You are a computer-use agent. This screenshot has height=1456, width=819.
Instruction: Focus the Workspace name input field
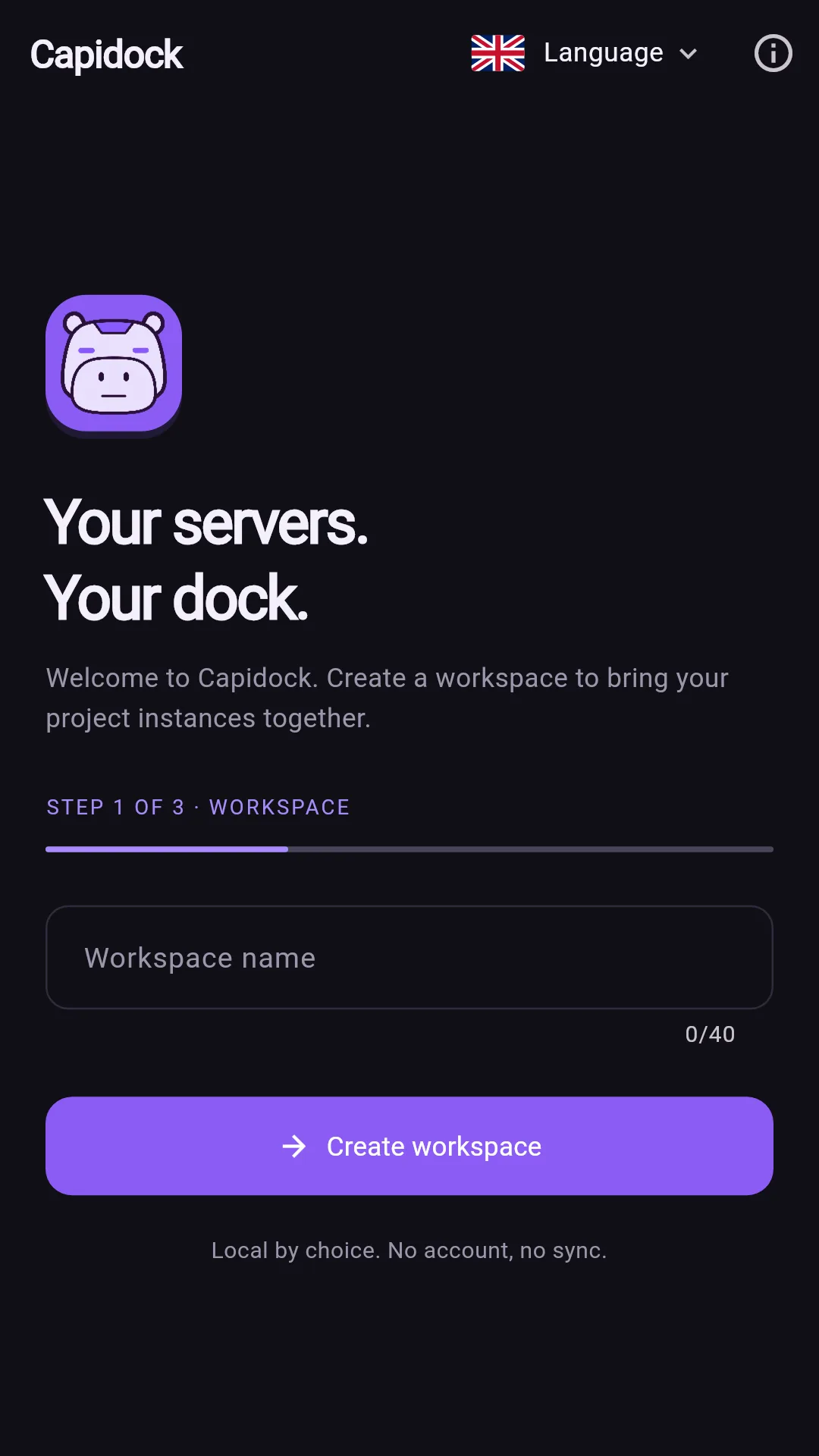tap(409, 957)
